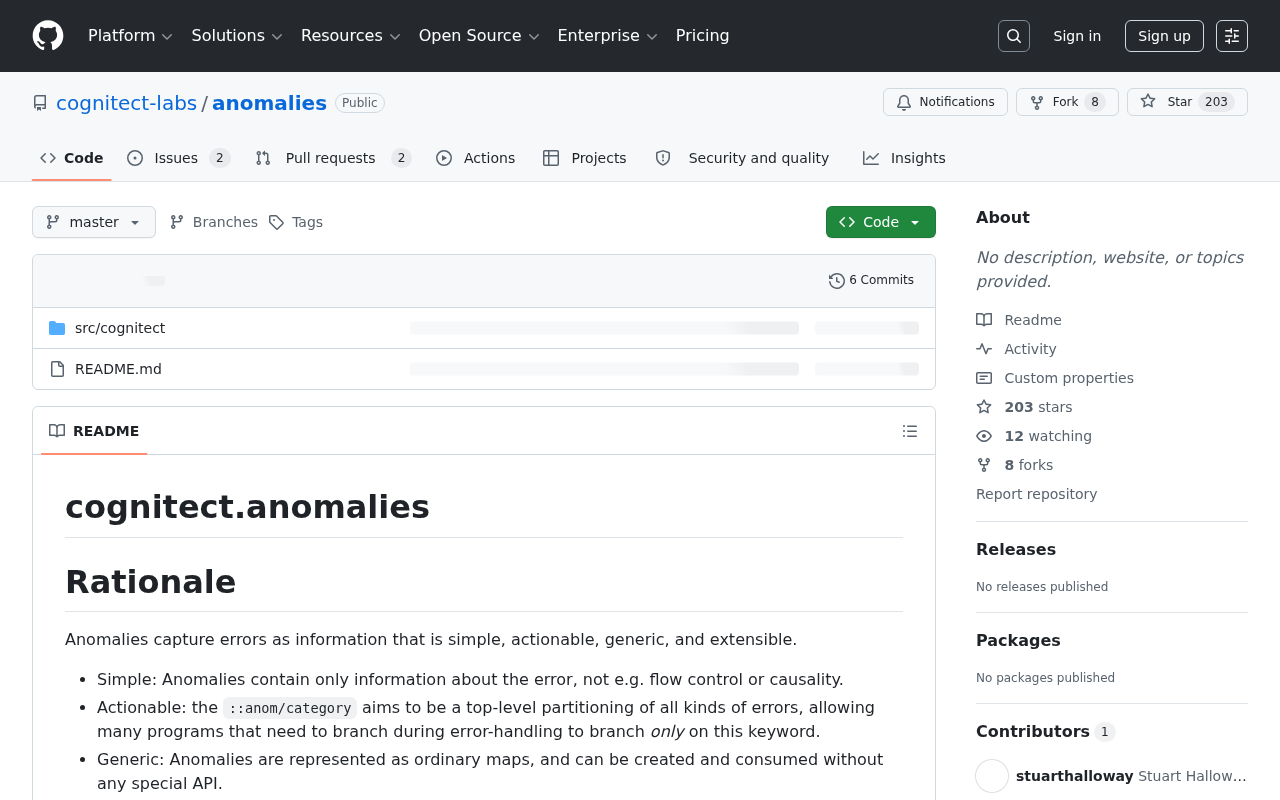
Task: Expand the Open Source menu
Action: click(479, 36)
